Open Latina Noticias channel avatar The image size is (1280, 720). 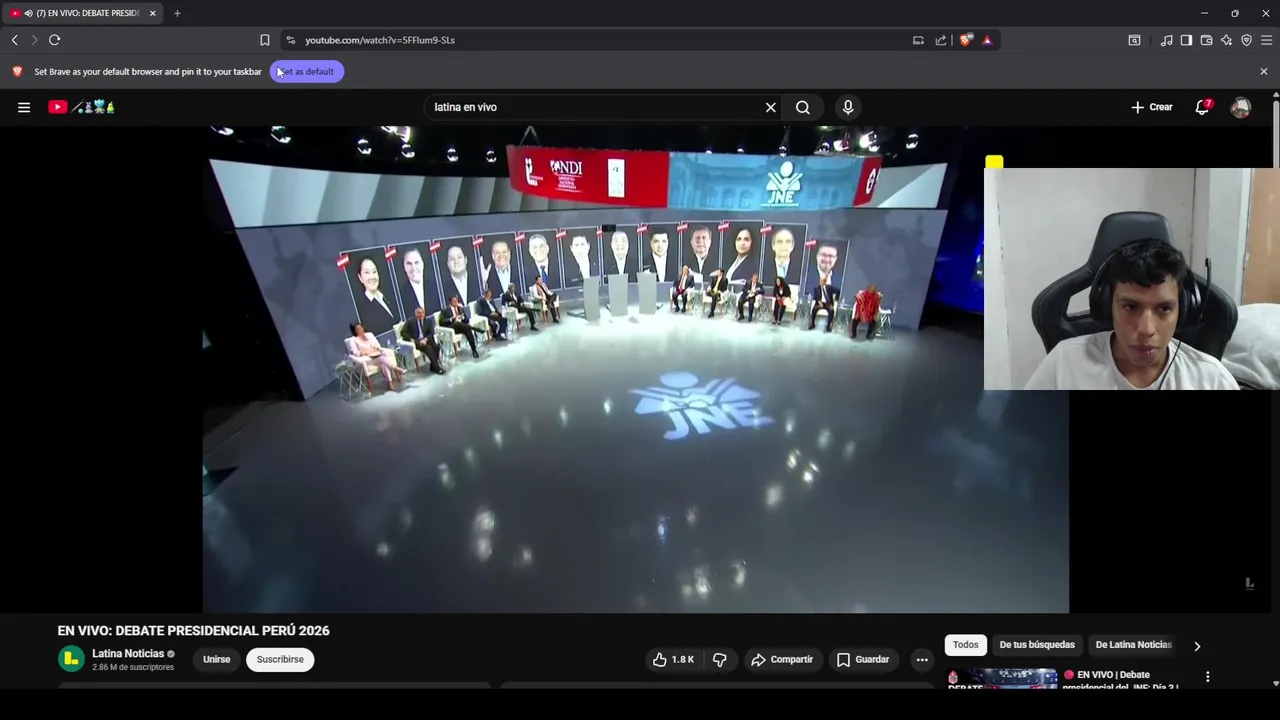click(x=71, y=659)
